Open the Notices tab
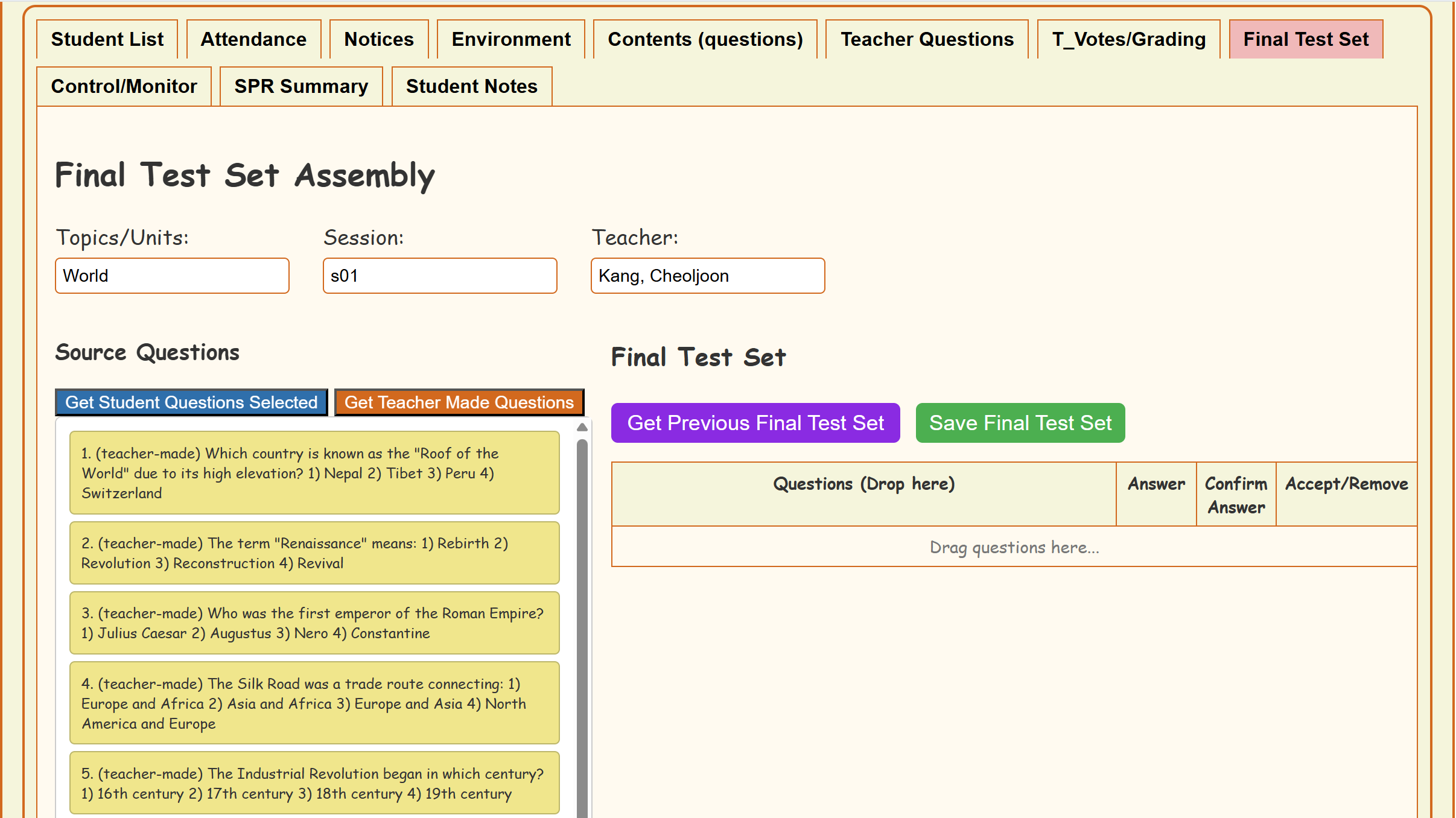The image size is (1456, 818). tap(379, 39)
